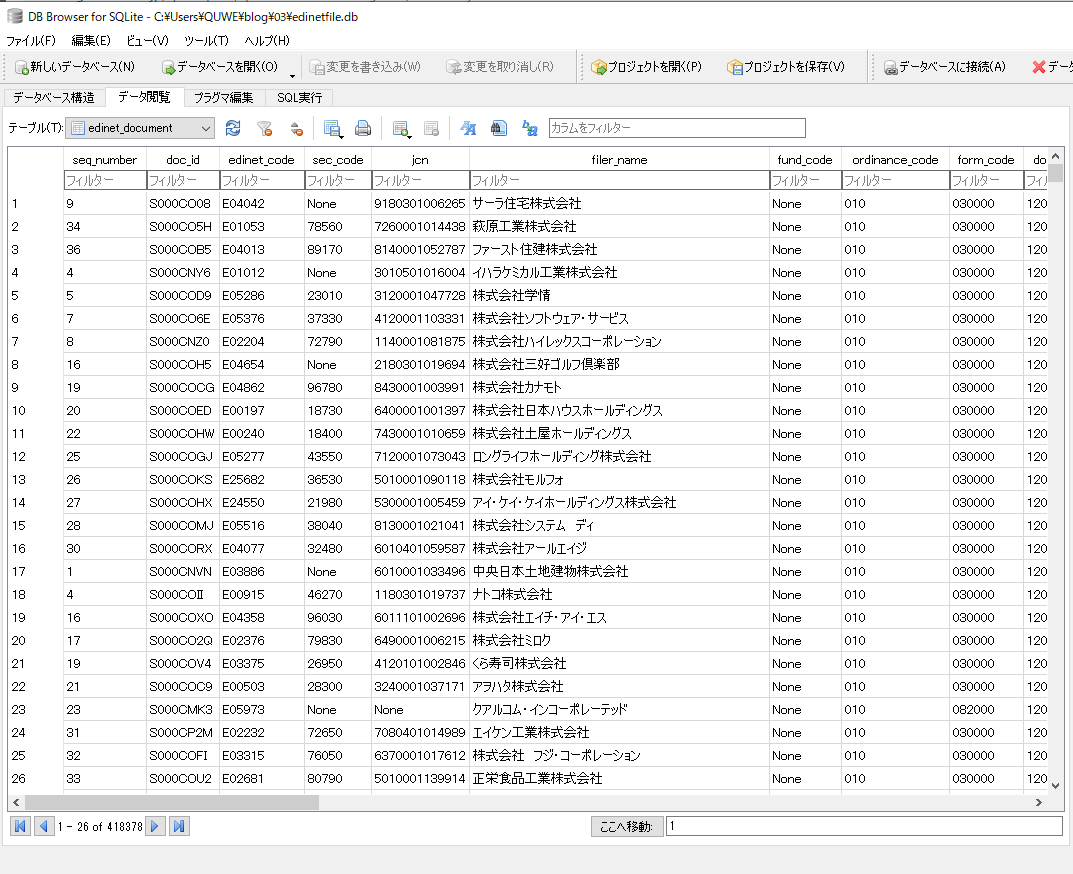Go to first page of records
The width and height of the screenshot is (1073, 874).
[21, 826]
